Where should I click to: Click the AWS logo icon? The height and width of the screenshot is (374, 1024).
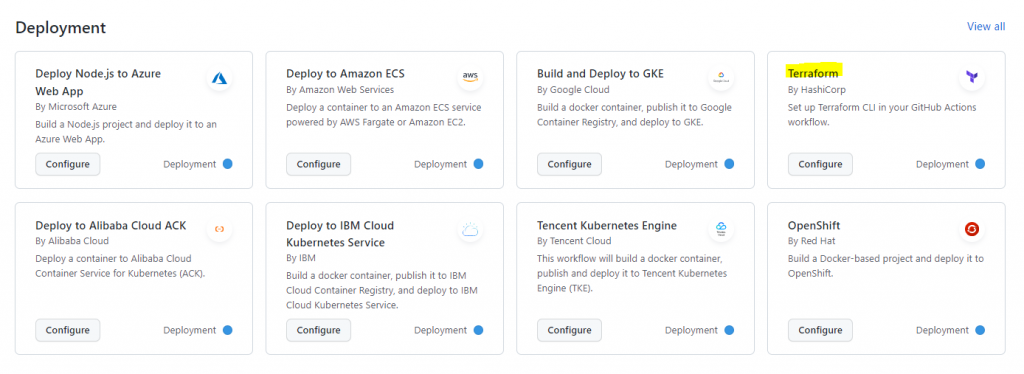coord(470,77)
